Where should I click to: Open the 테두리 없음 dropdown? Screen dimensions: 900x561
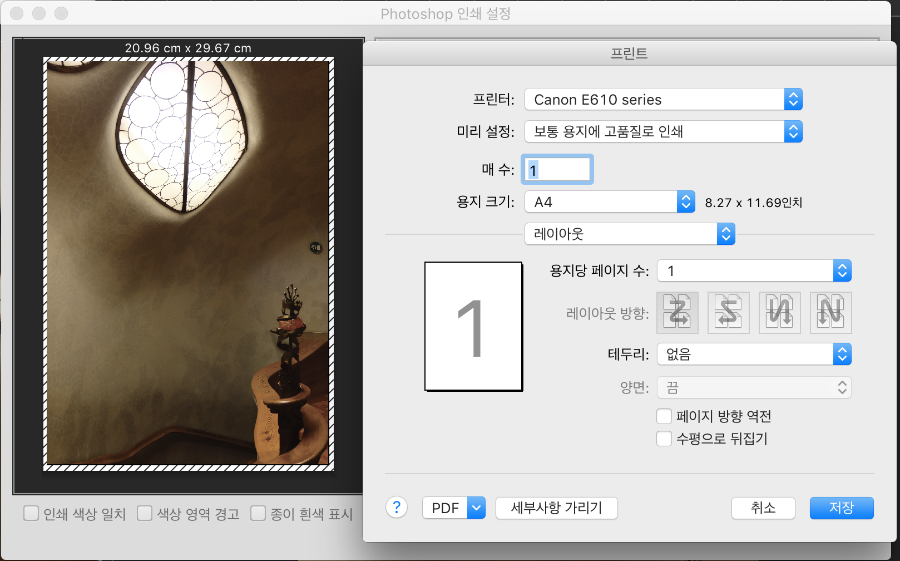754,354
